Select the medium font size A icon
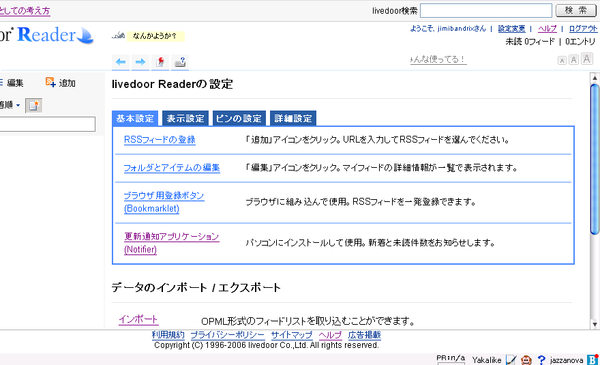600x365 pixels. (x=574, y=60)
